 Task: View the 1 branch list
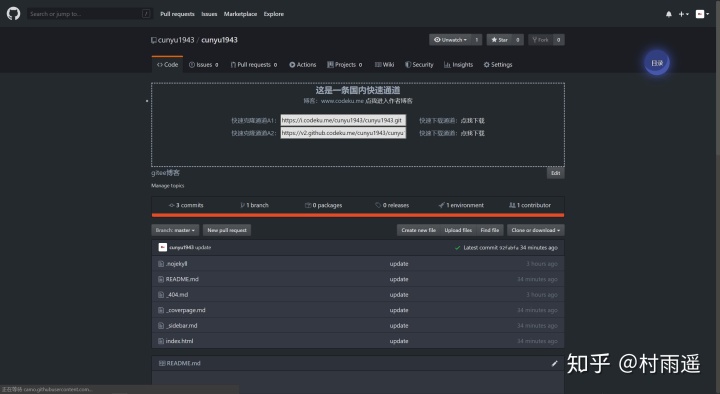254,205
